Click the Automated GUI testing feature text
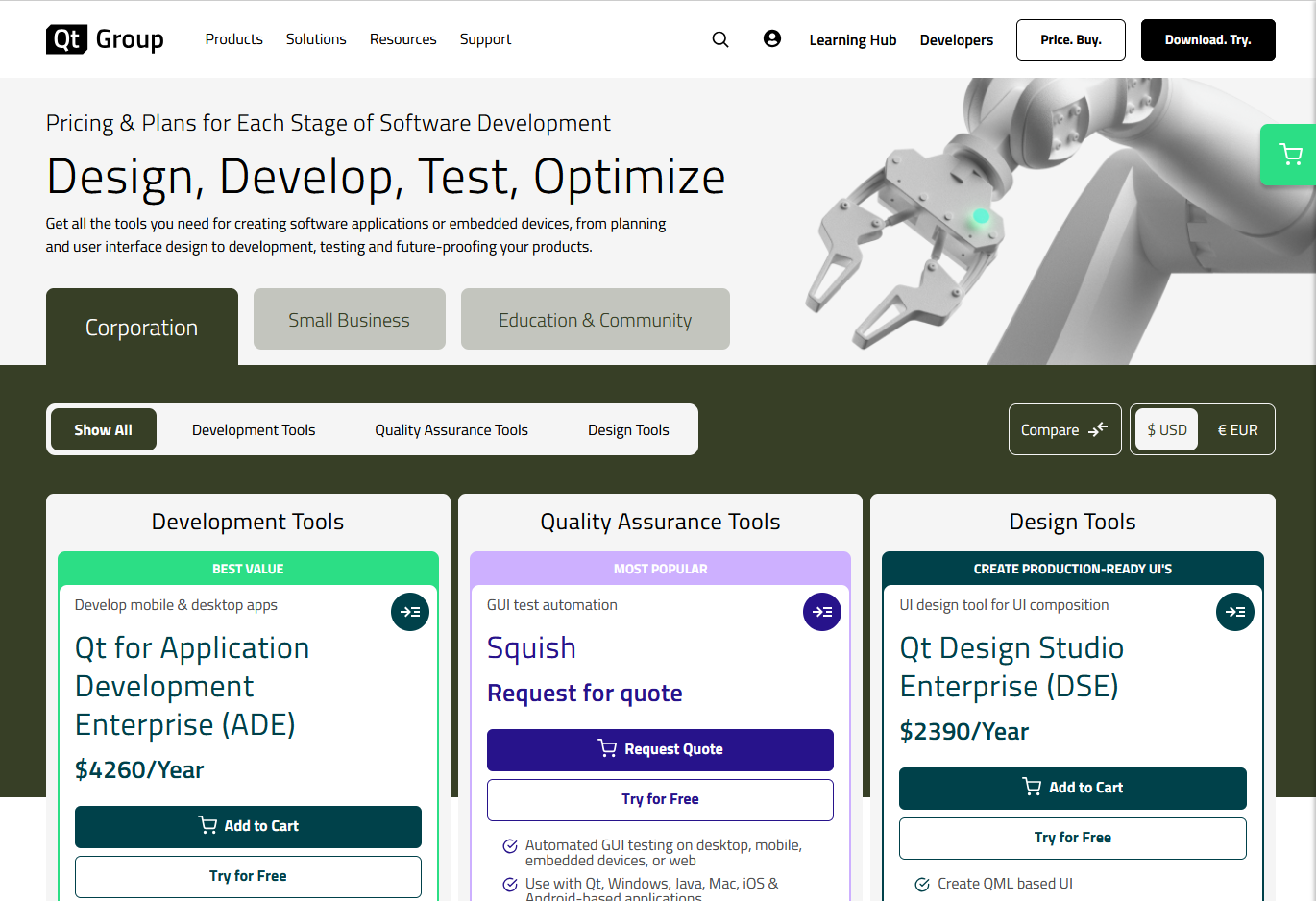This screenshot has width=1316, height=901. [x=664, y=853]
